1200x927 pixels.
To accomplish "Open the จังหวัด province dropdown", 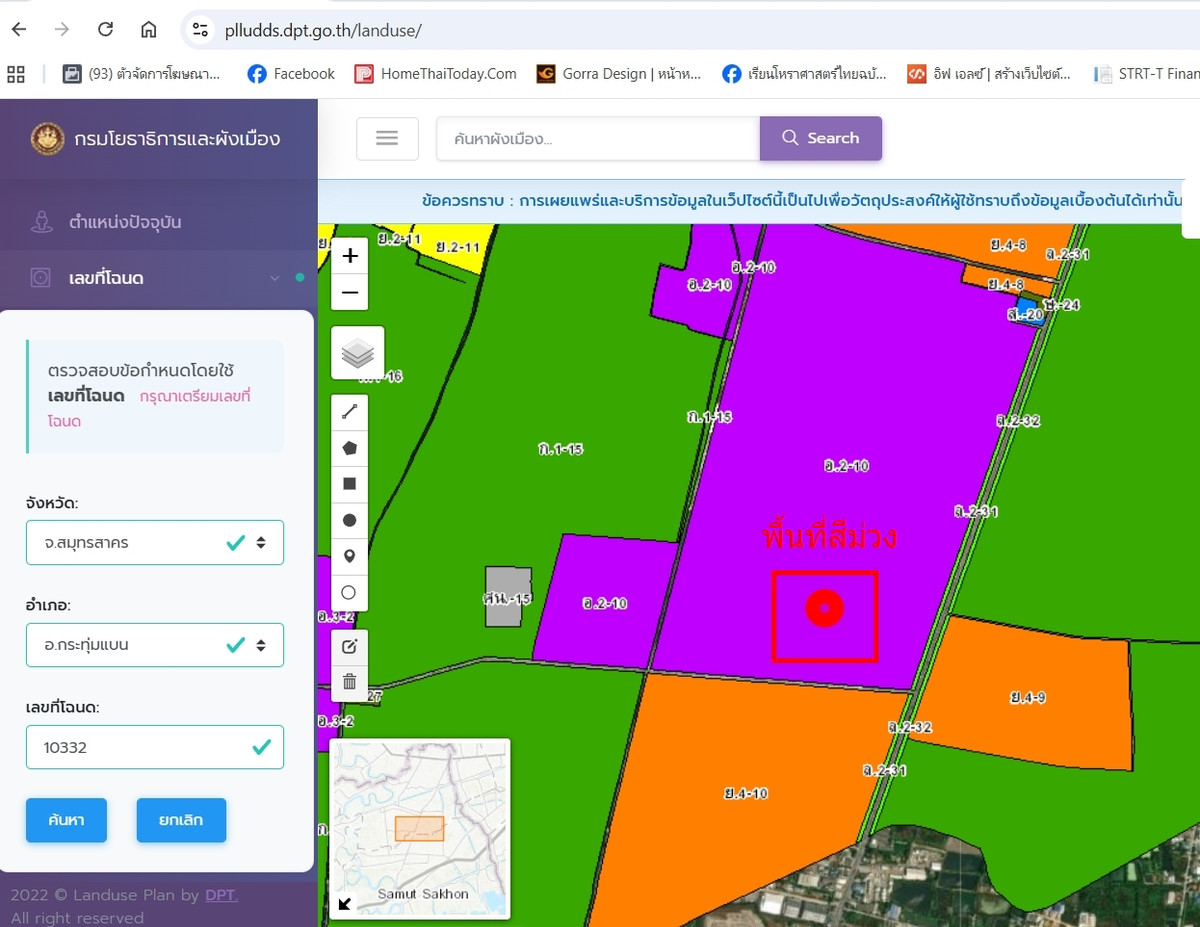I will pyautogui.click(x=155, y=543).
